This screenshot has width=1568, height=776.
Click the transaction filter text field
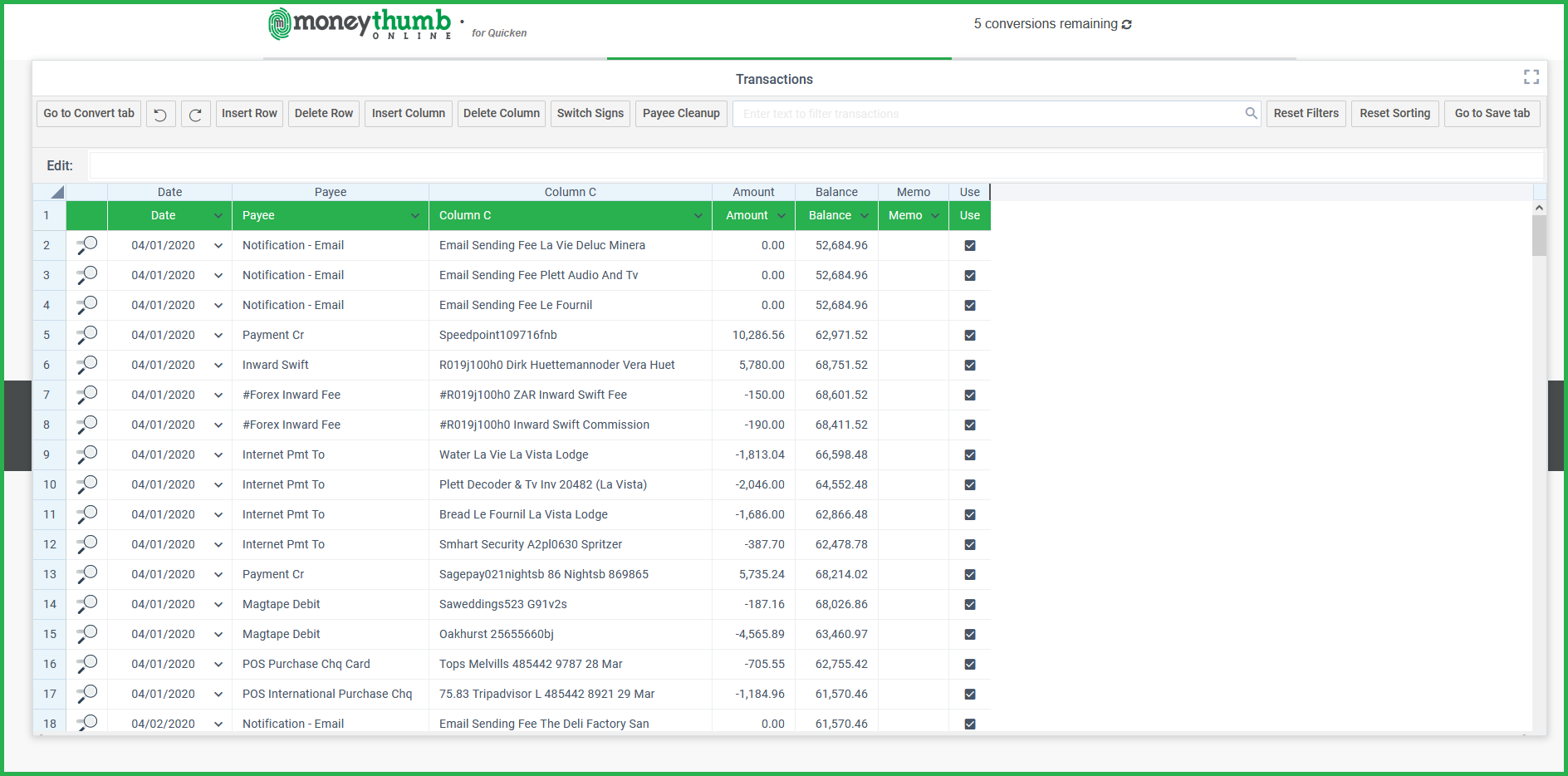[955, 113]
